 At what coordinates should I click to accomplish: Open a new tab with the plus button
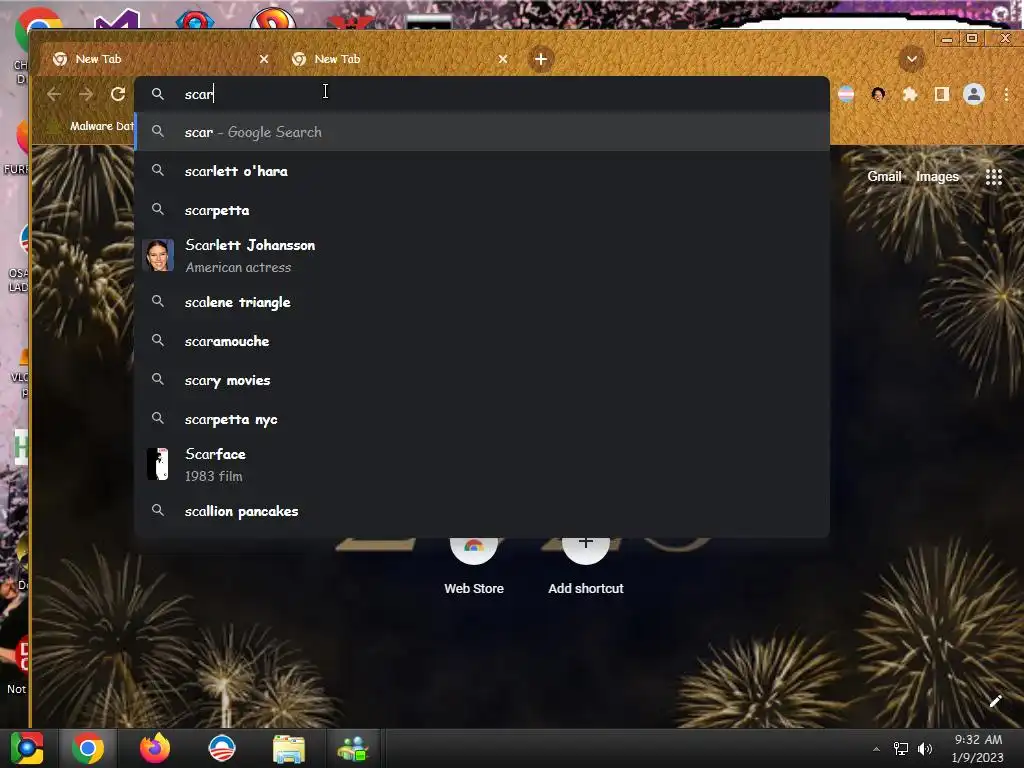(x=541, y=59)
